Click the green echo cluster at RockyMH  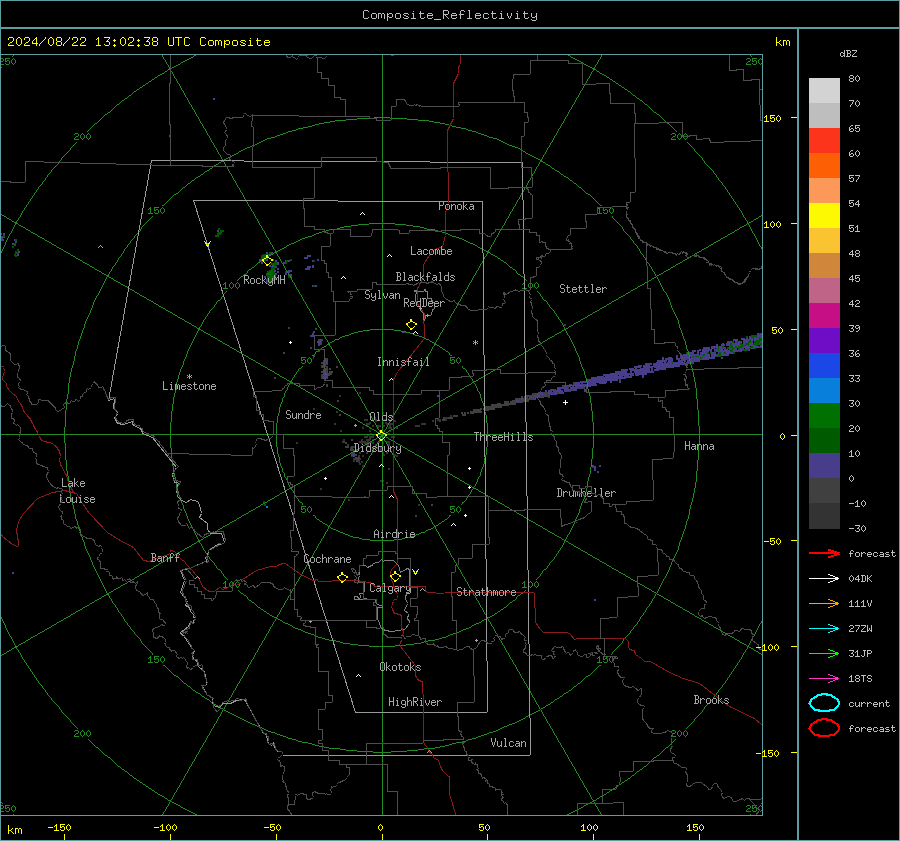tap(270, 271)
